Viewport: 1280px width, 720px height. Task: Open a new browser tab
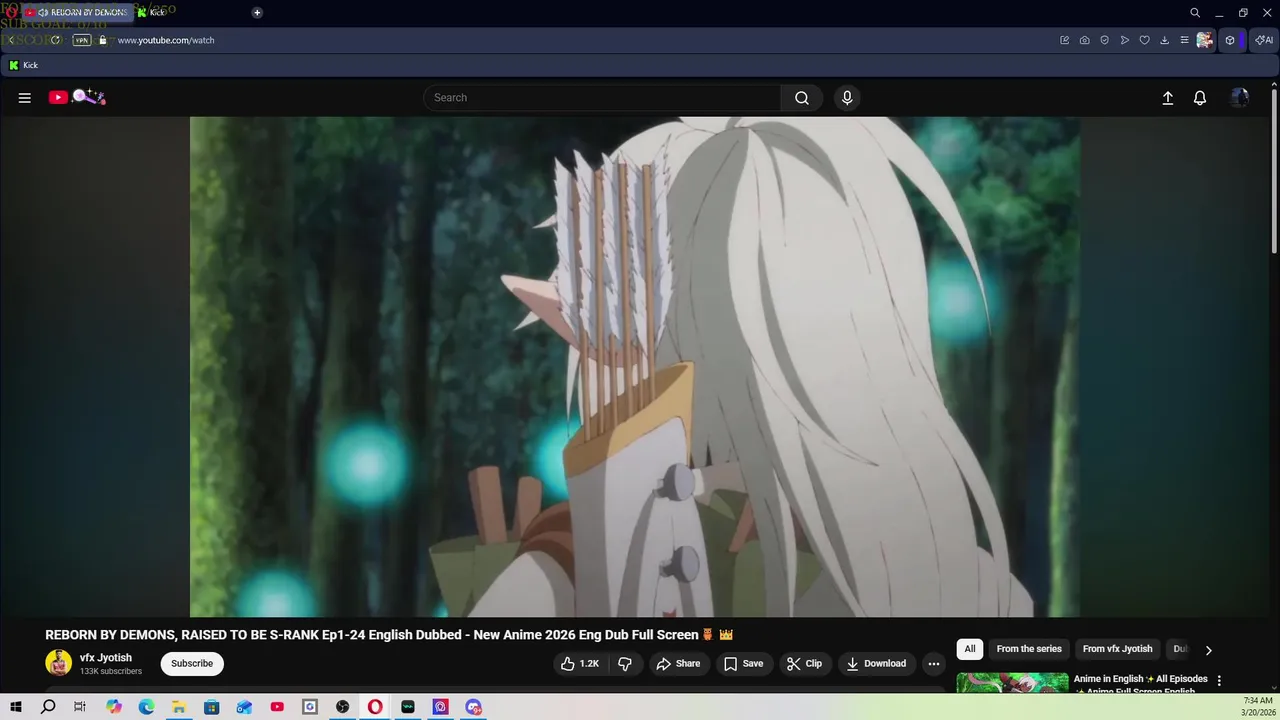(257, 12)
